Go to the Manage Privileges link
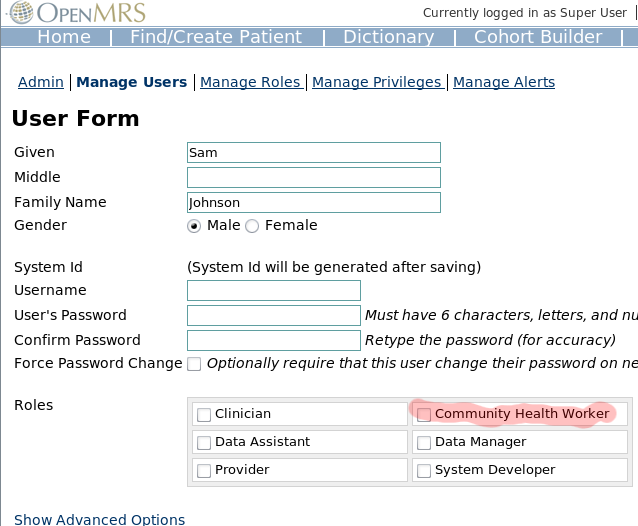Viewport: 638px width, 526px height. point(376,82)
